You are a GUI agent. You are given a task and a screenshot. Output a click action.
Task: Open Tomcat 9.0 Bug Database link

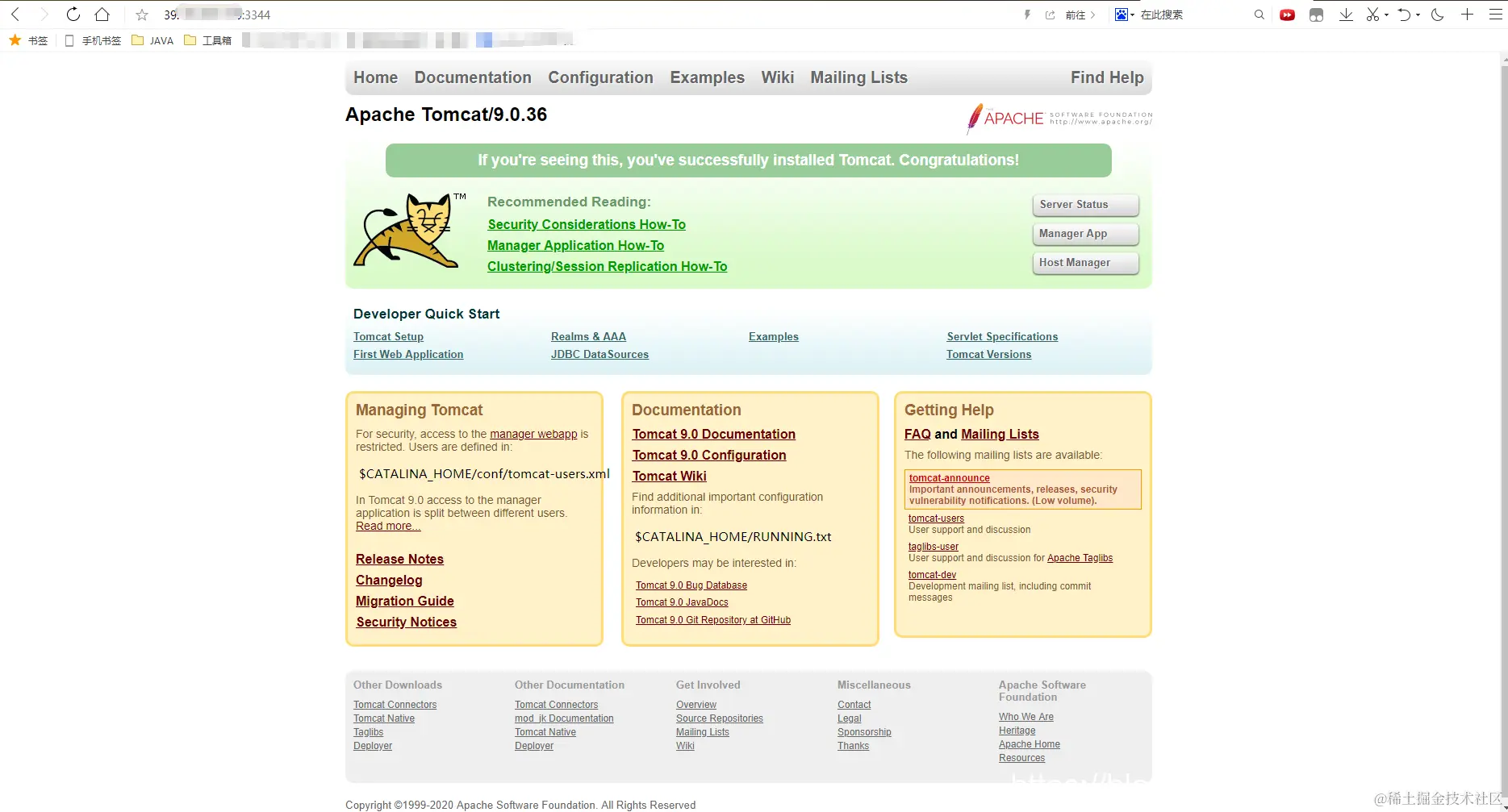(x=691, y=585)
